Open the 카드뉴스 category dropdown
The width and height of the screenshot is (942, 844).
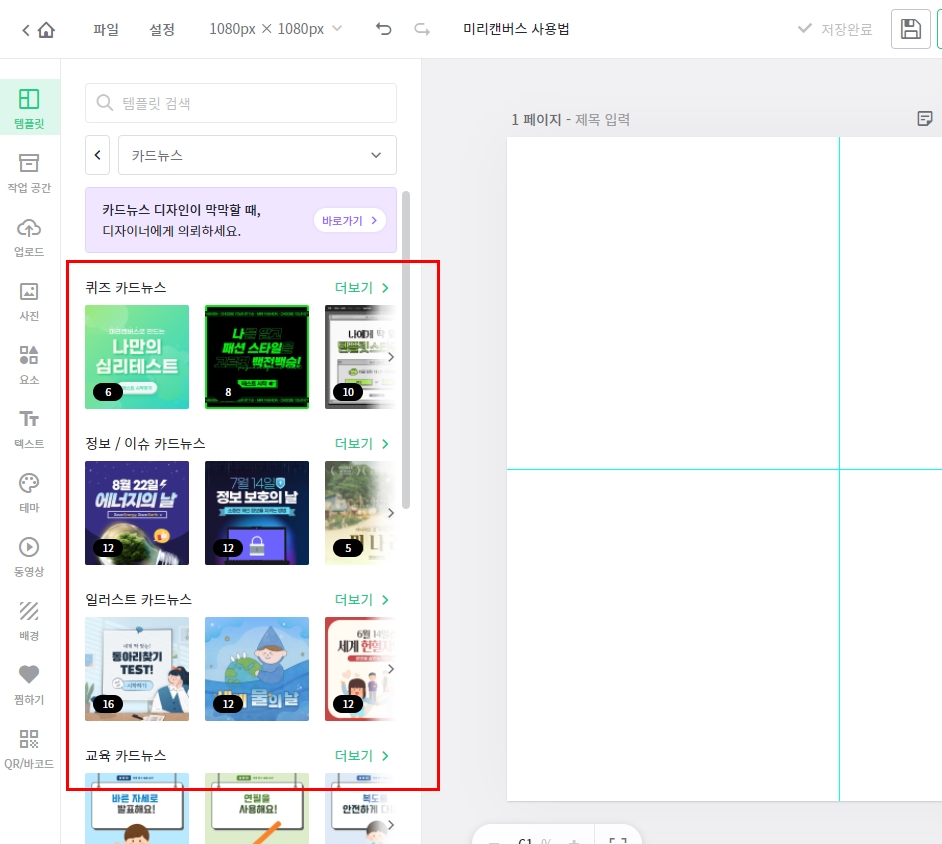tap(255, 155)
